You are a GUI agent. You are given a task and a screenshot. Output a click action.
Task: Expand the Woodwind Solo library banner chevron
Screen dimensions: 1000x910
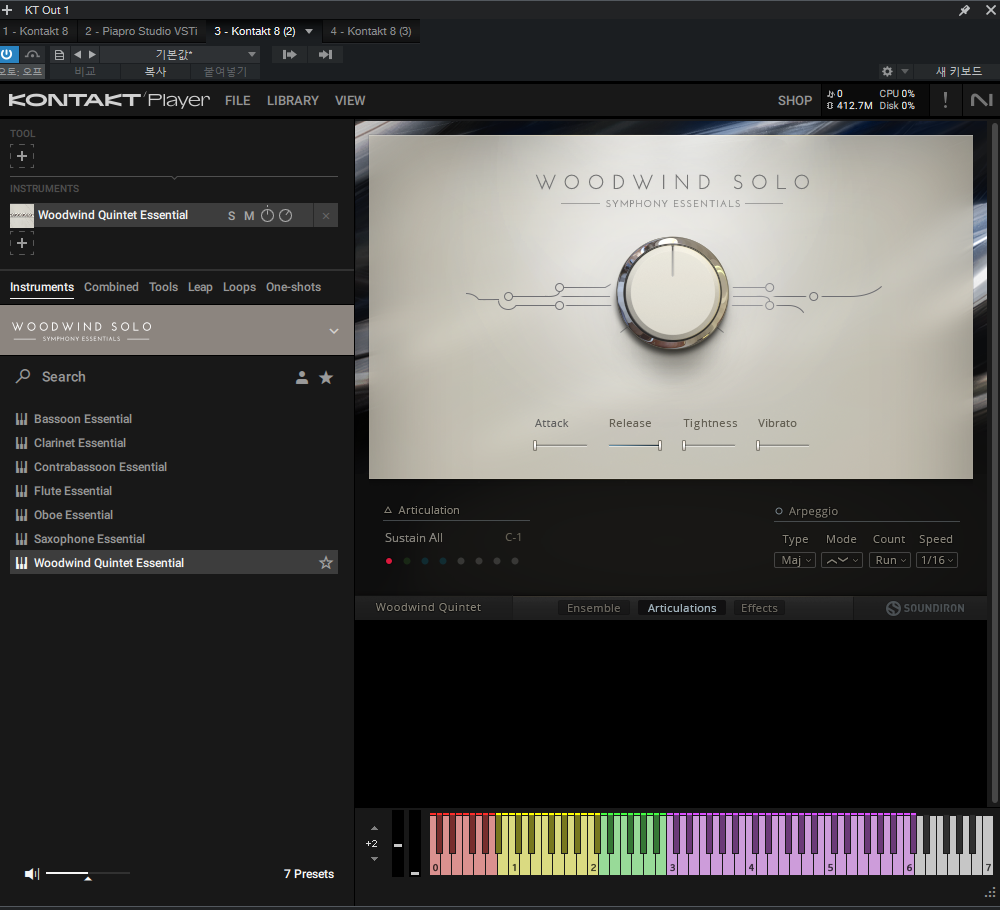coord(334,331)
